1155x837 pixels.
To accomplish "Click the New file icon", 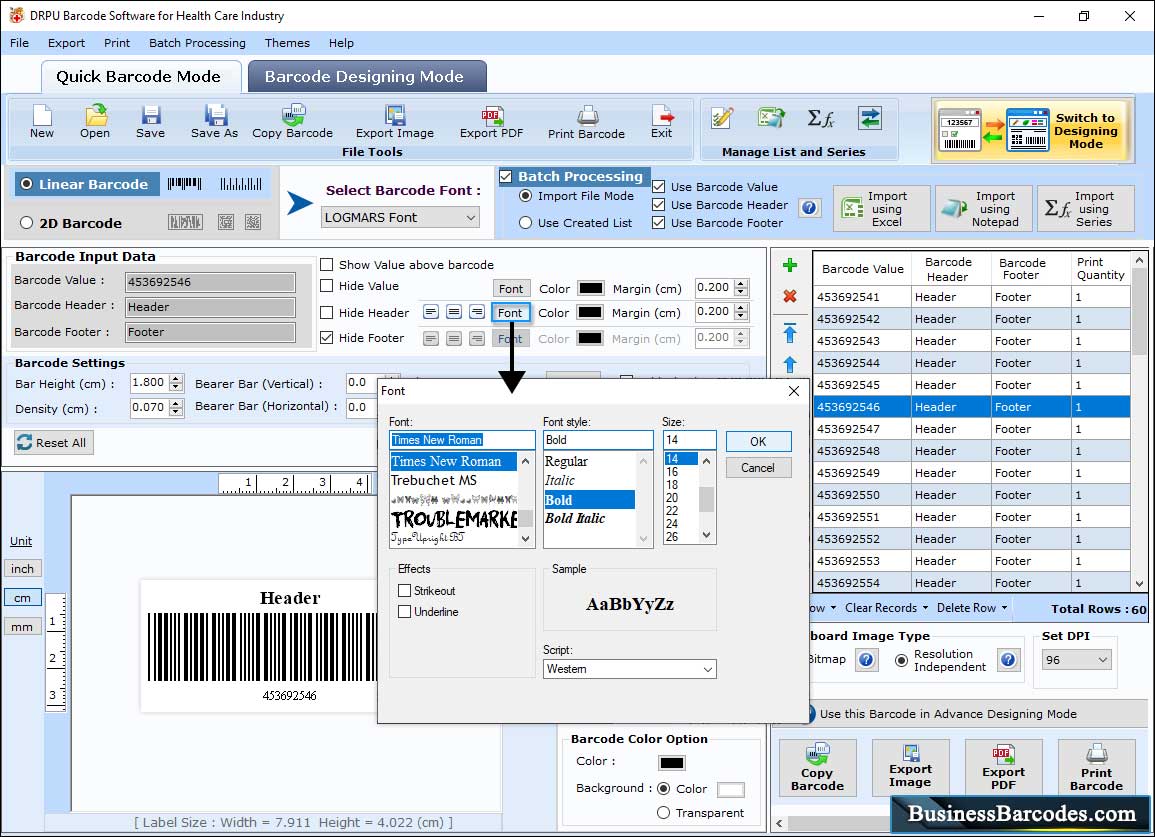I will [42, 122].
